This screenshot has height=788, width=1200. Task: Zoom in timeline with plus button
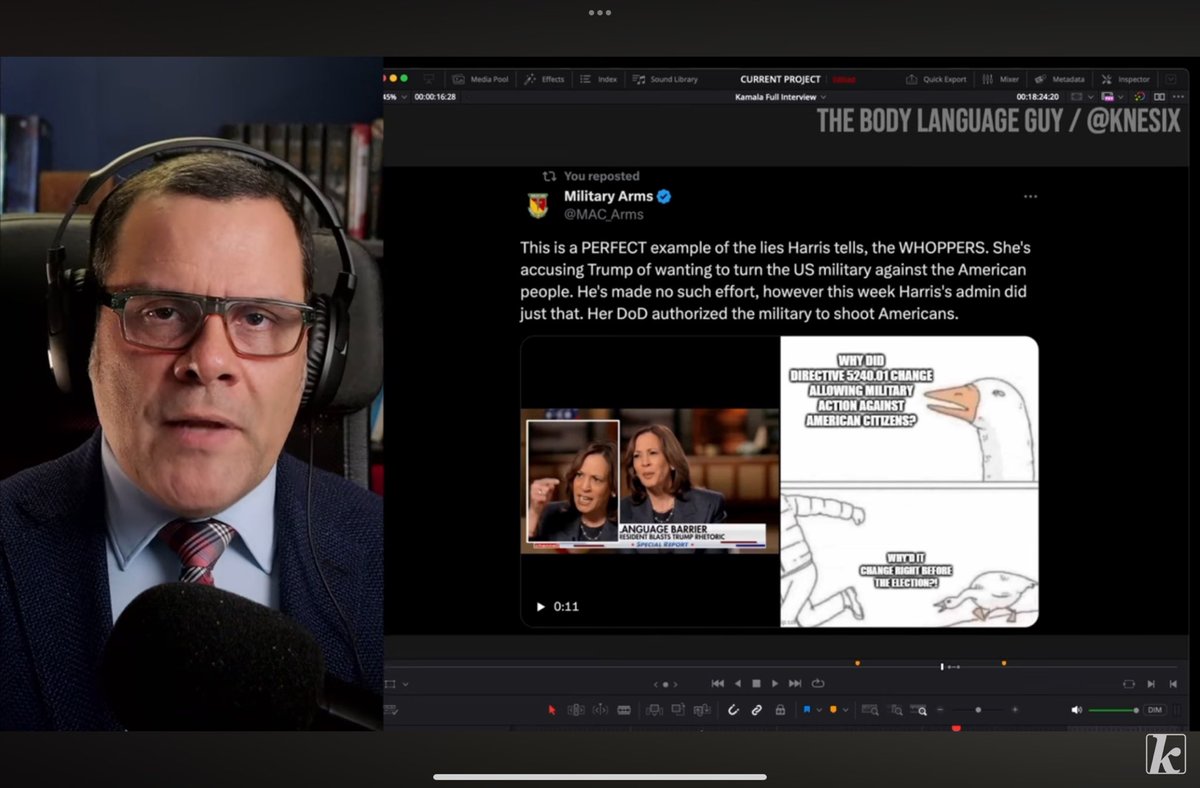[x=1015, y=710]
